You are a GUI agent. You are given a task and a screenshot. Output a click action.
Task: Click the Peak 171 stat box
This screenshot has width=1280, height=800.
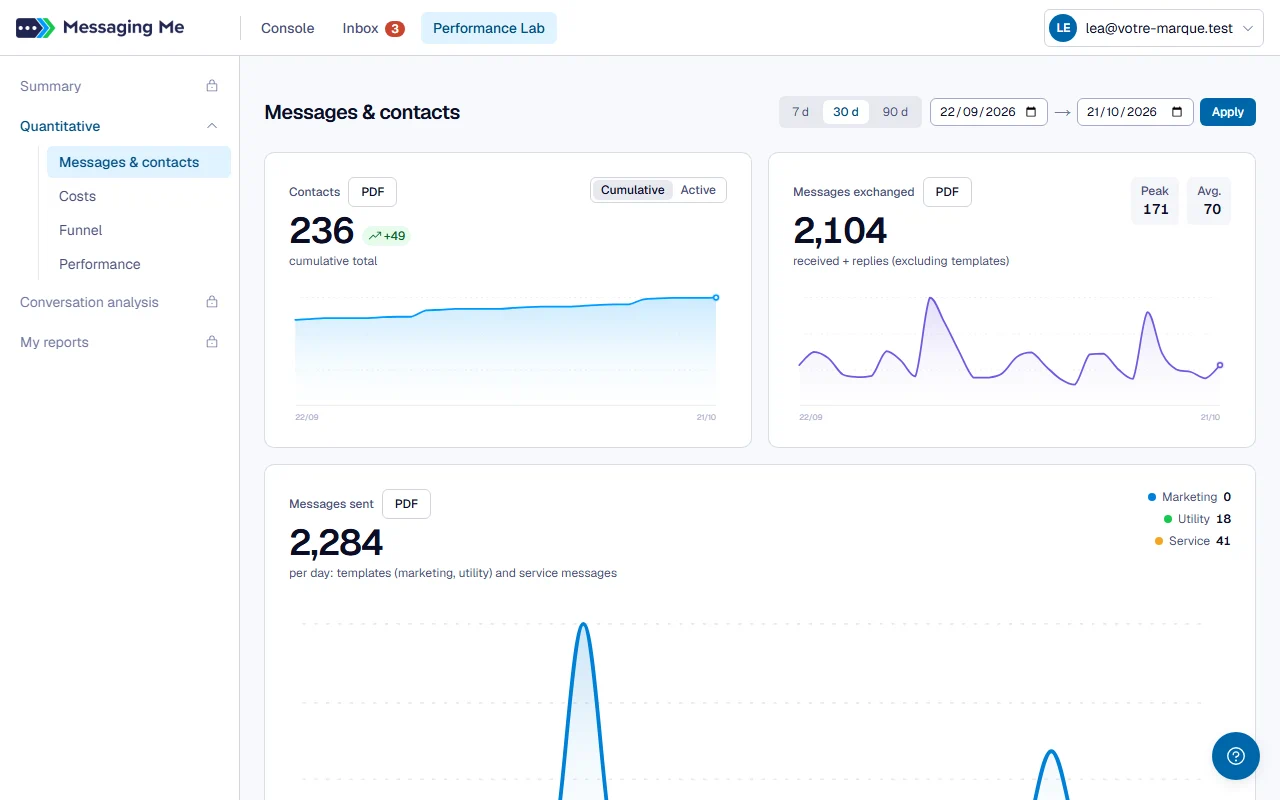tap(1155, 200)
